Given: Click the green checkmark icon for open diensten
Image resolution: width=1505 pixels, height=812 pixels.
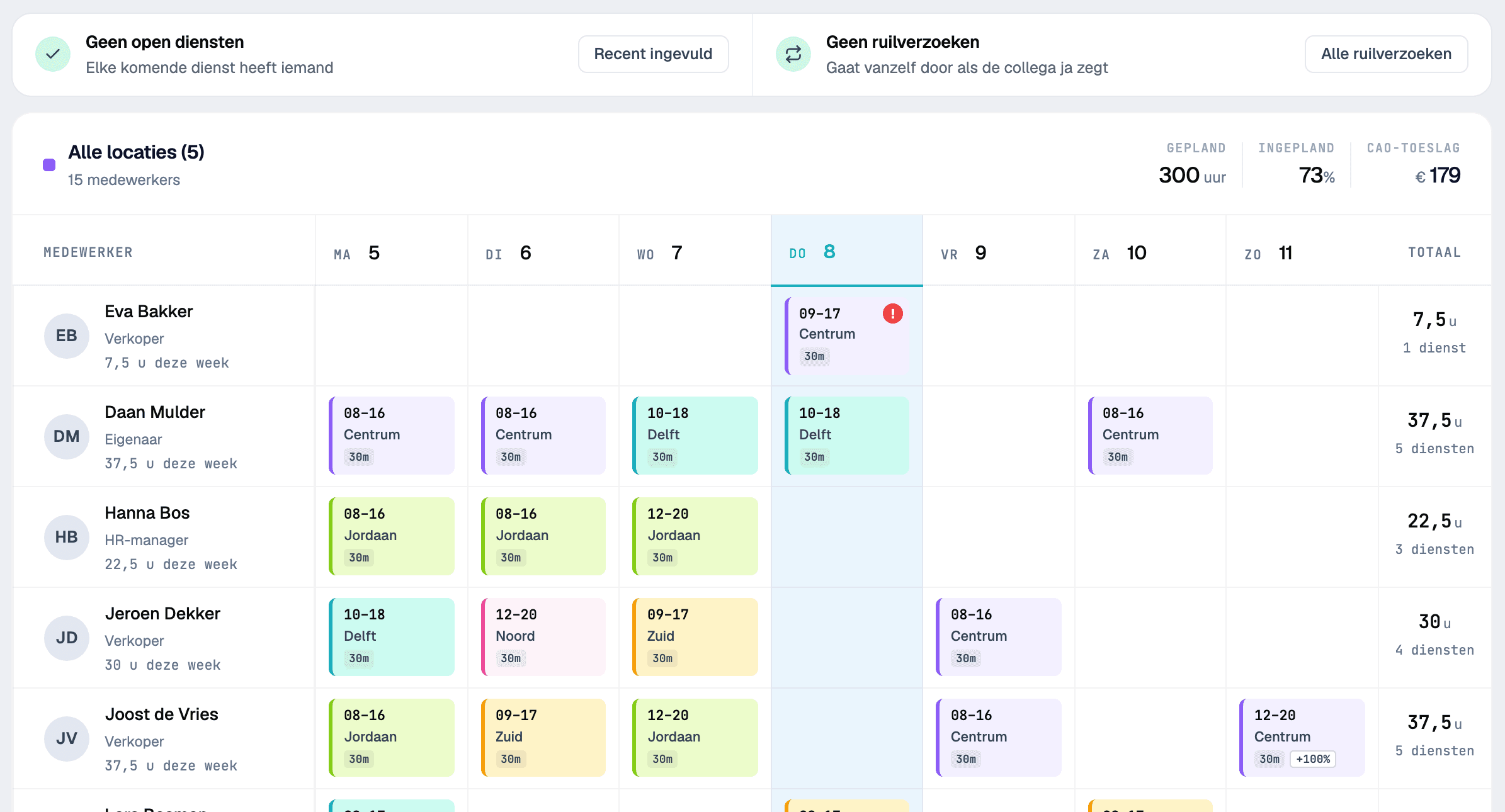Looking at the screenshot, I should (x=53, y=54).
